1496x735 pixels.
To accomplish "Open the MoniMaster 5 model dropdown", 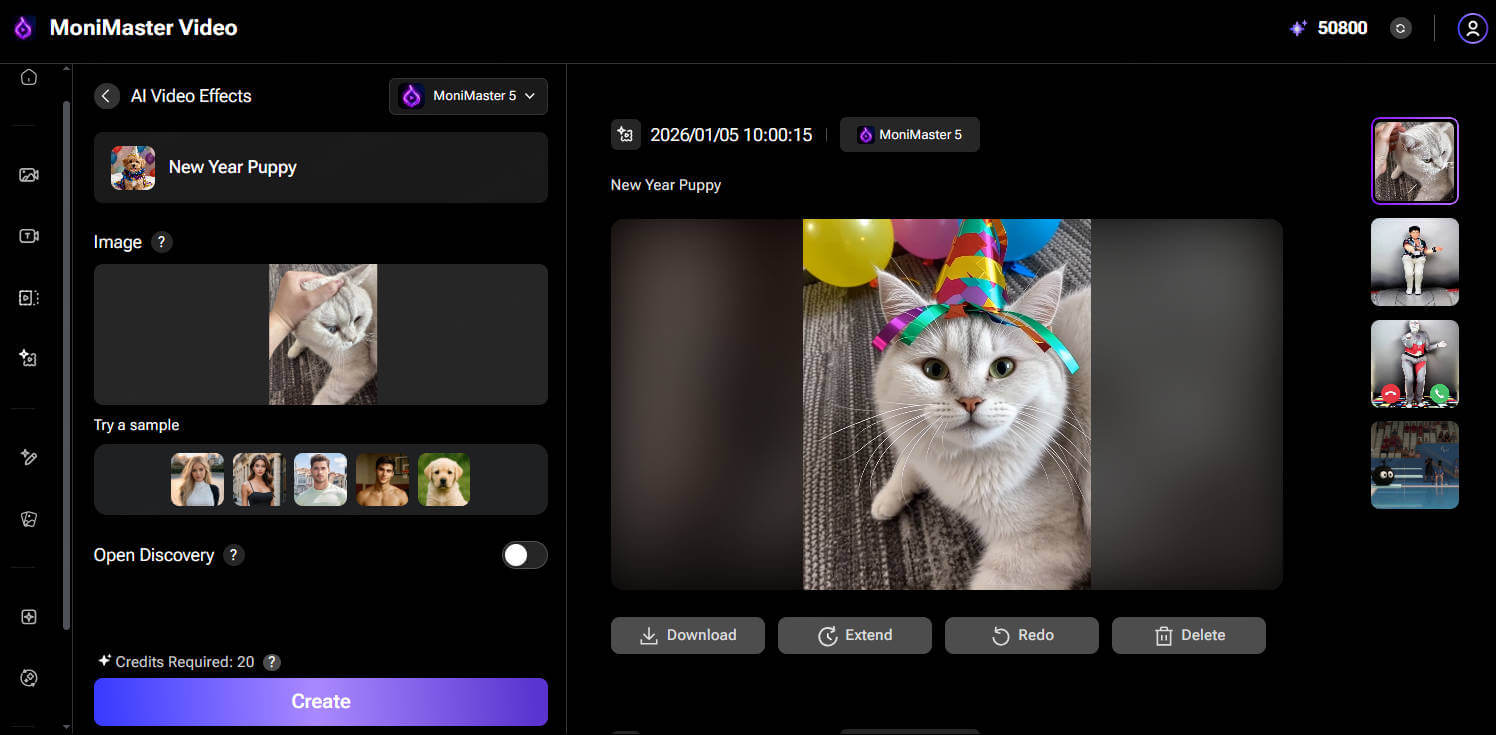I will pos(468,96).
